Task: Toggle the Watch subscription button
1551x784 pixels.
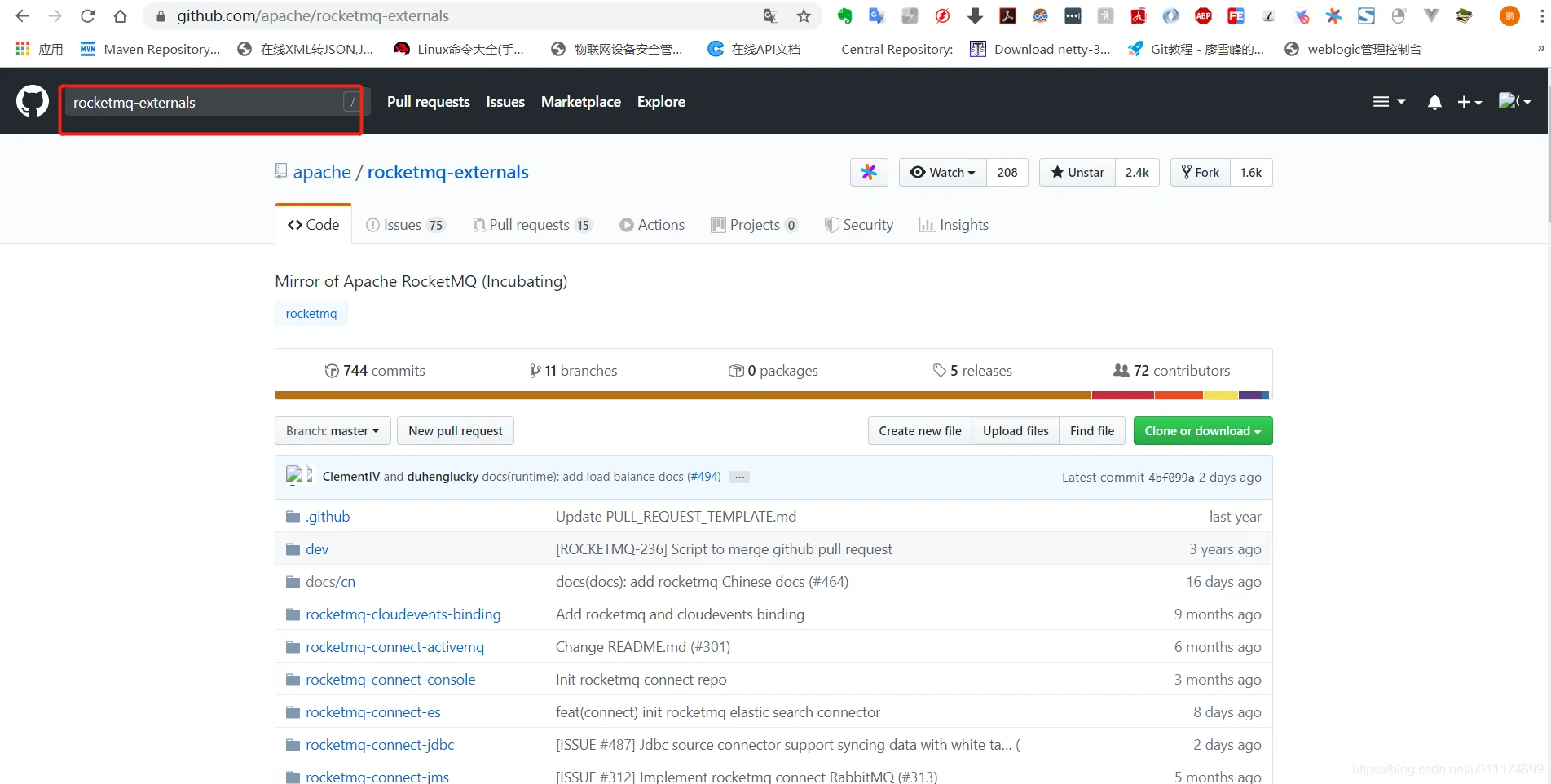Action: [x=943, y=172]
